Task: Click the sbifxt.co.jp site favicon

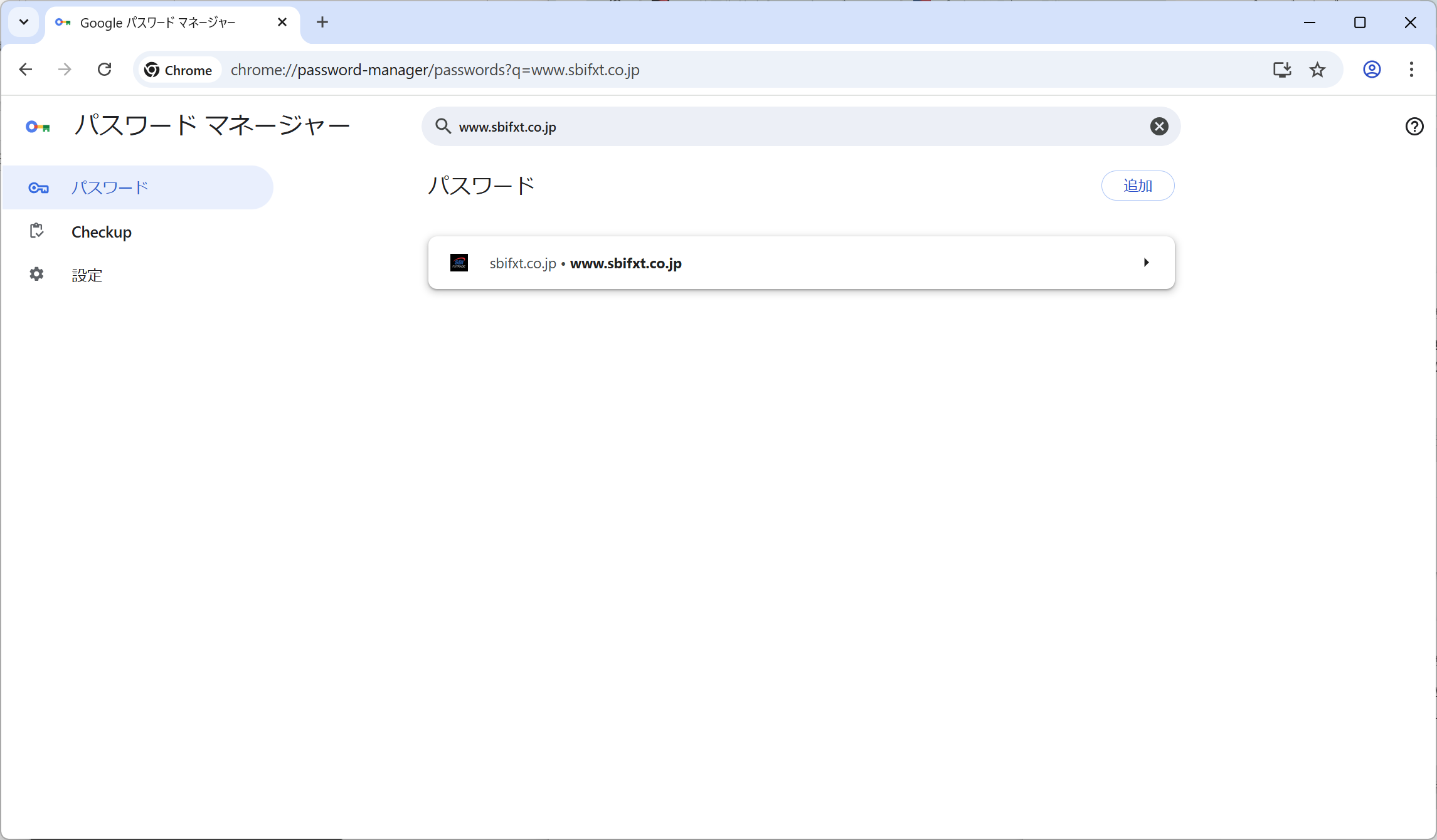Action: click(x=459, y=263)
